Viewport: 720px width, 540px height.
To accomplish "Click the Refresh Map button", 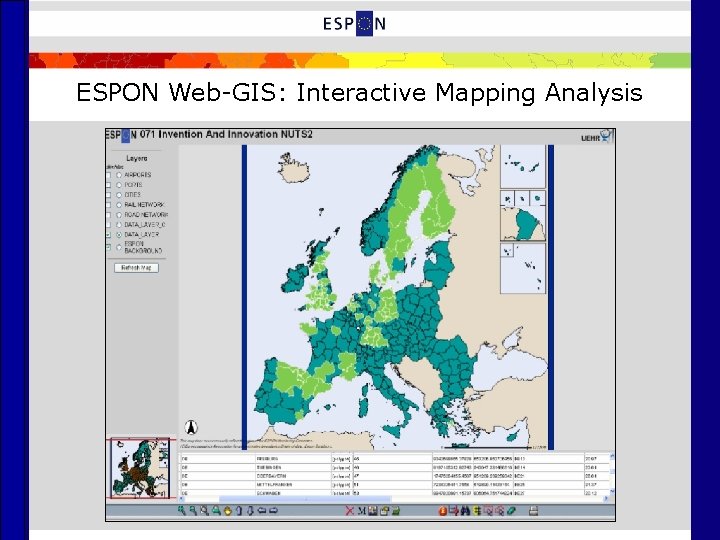I will tap(136, 268).
